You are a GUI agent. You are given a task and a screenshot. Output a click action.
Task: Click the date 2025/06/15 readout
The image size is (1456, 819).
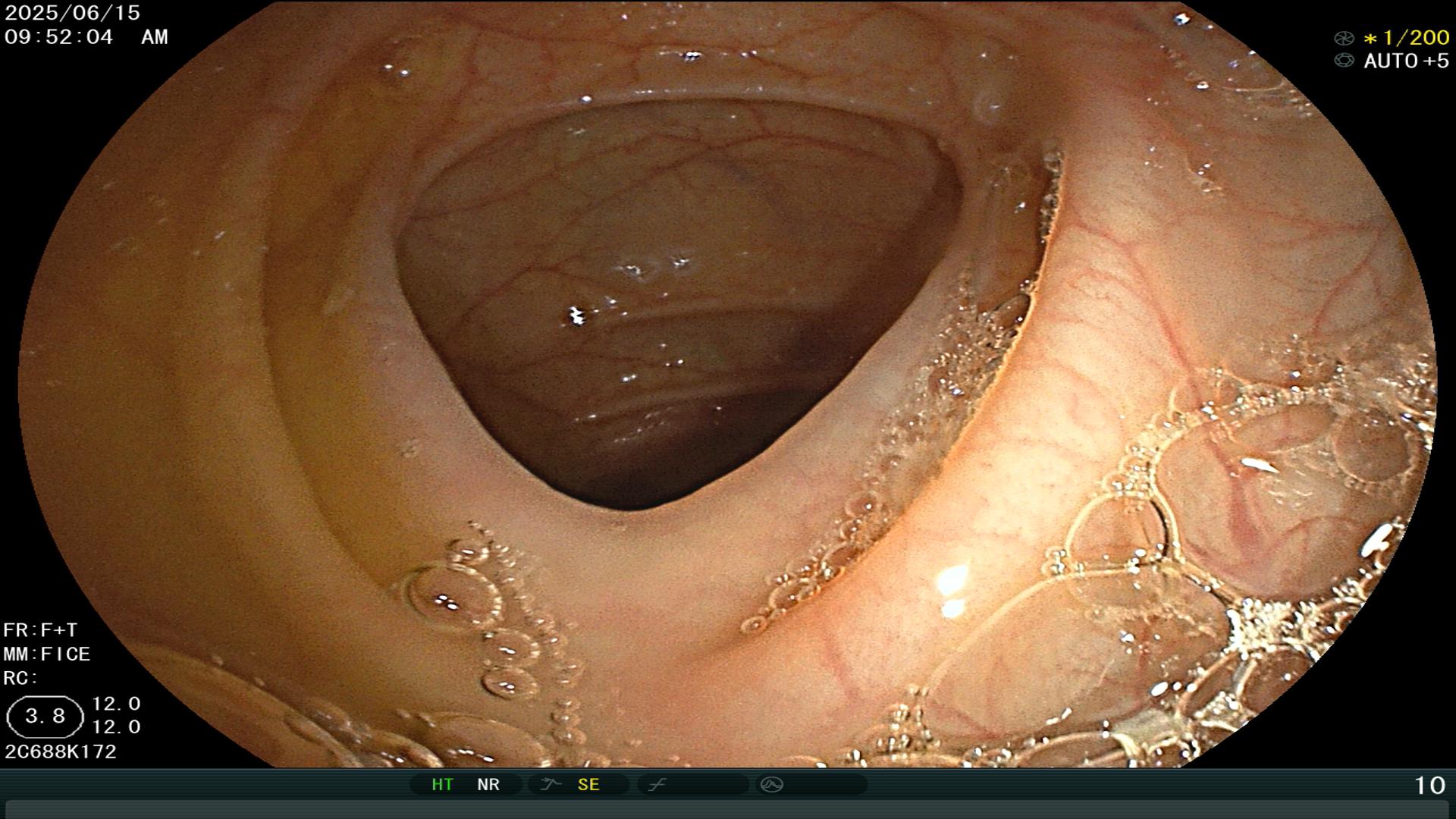tap(72, 13)
